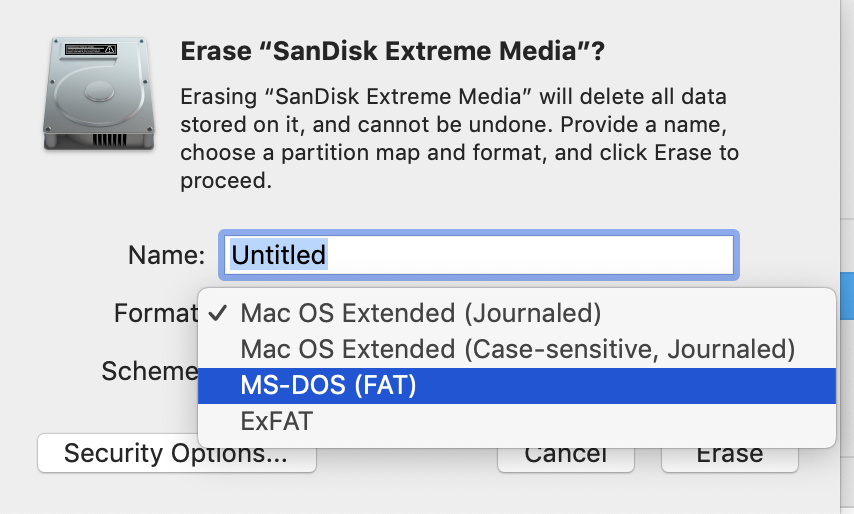Click the "Scheme" label
This screenshot has width=854, height=514.
(149, 372)
